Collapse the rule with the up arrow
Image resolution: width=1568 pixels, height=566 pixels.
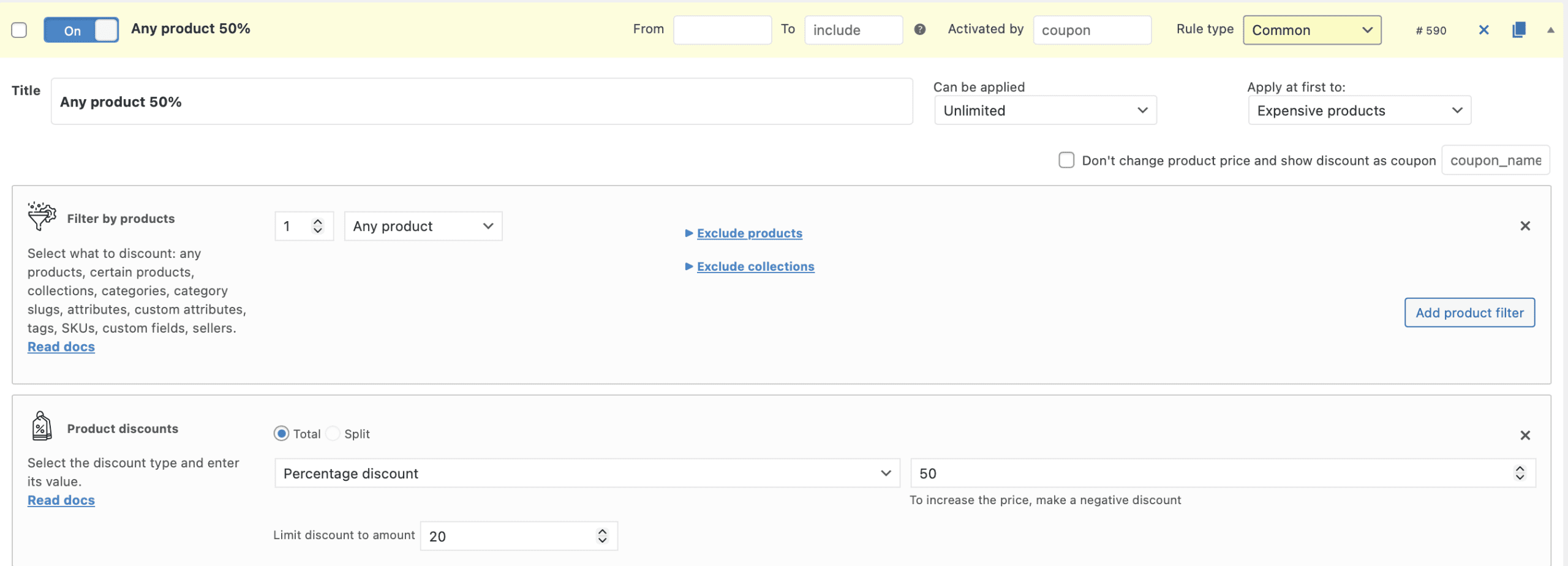[1550, 30]
